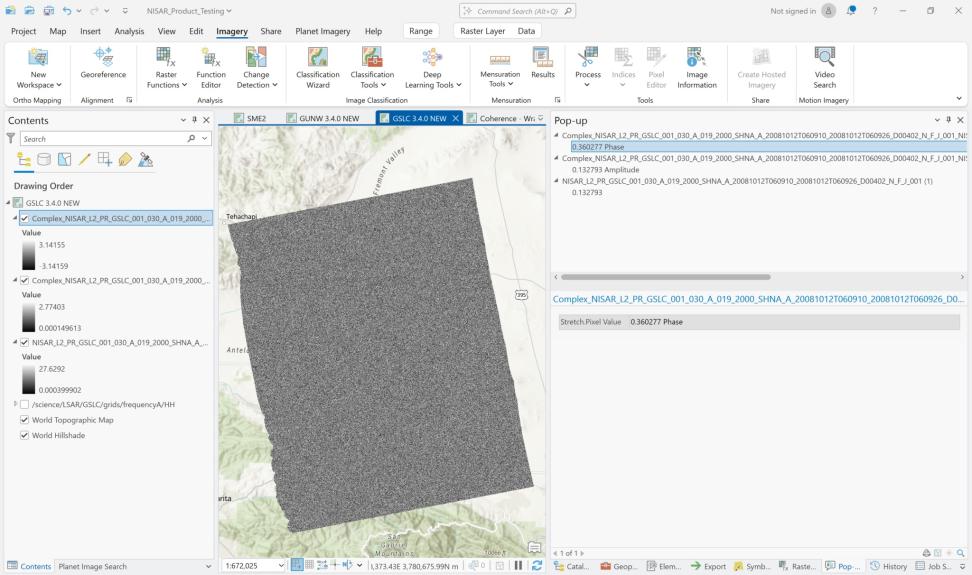
Task: Open the map scale 1:672,025 dropdown
Action: (281, 565)
